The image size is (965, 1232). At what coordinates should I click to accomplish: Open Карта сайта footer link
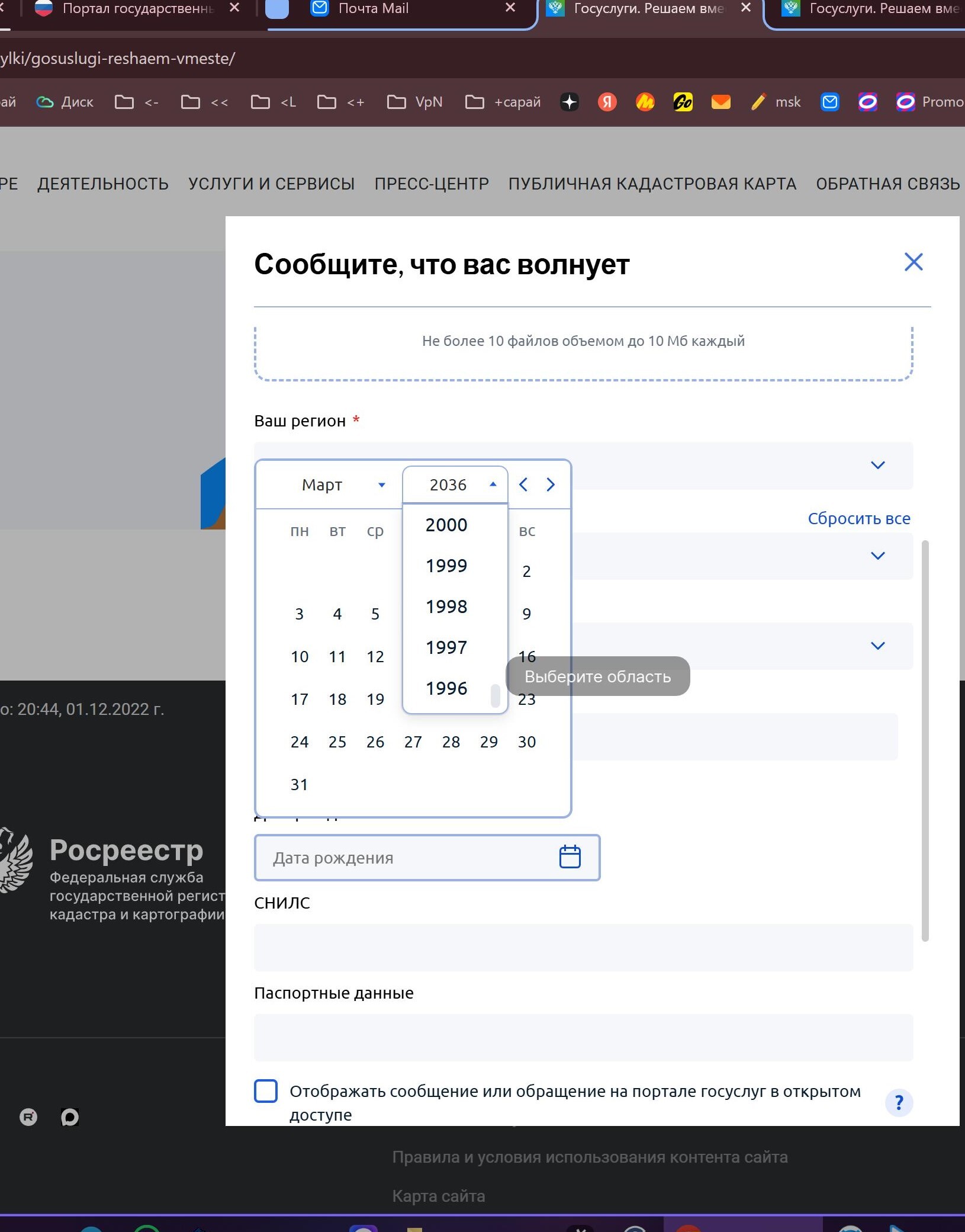[x=439, y=1196]
